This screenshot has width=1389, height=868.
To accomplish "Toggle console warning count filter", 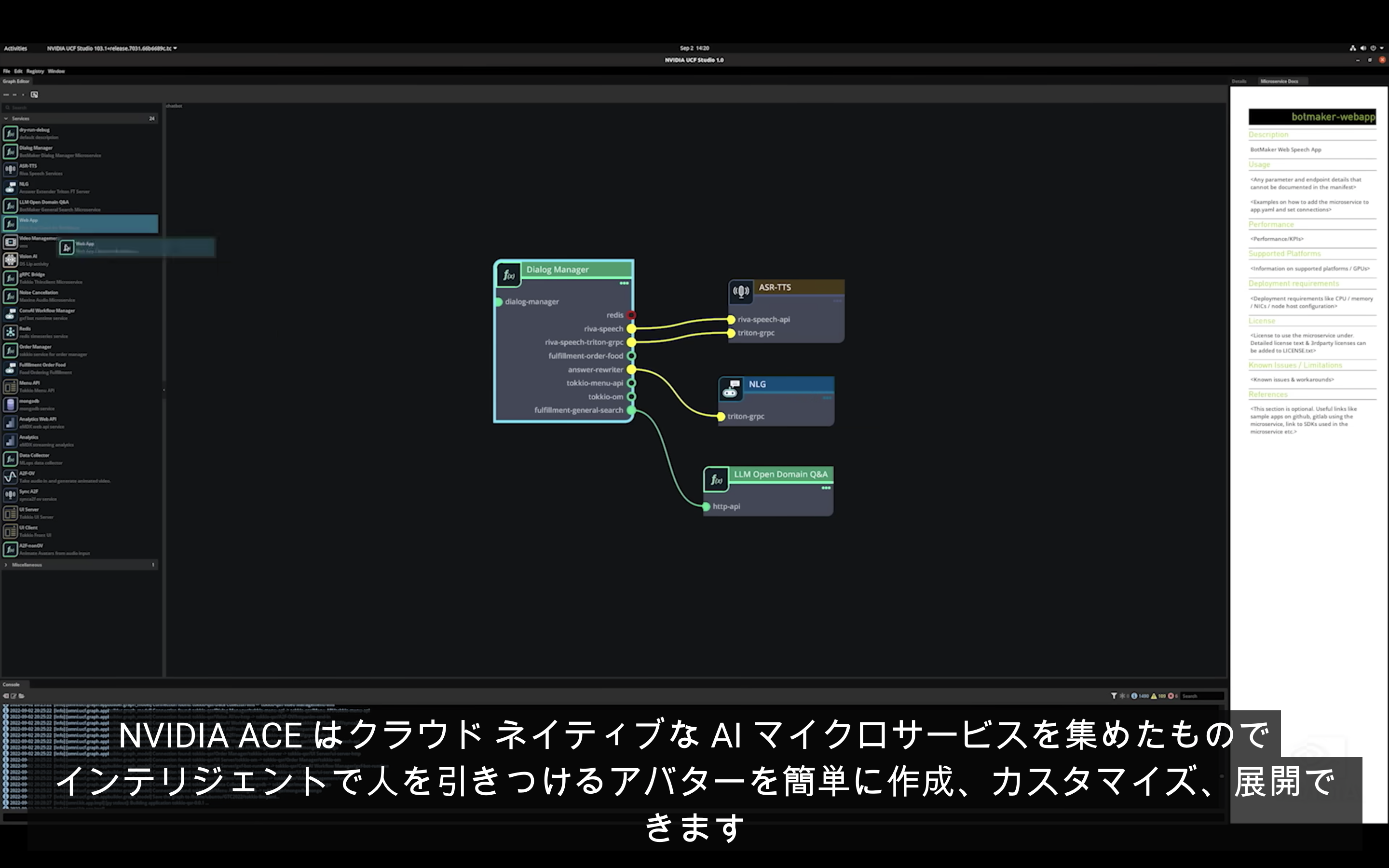I will 1158,696.
